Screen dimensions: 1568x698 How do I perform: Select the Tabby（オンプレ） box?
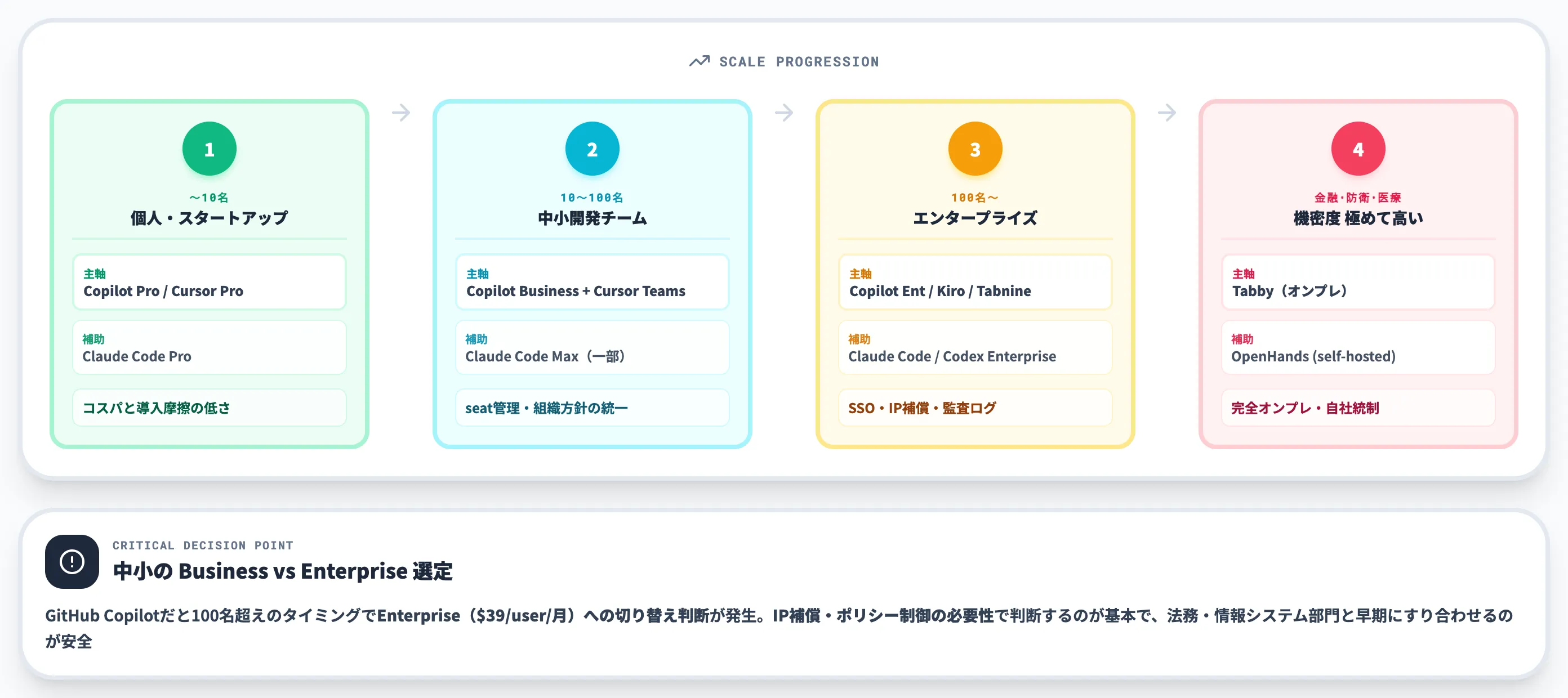click(x=1358, y=282)
